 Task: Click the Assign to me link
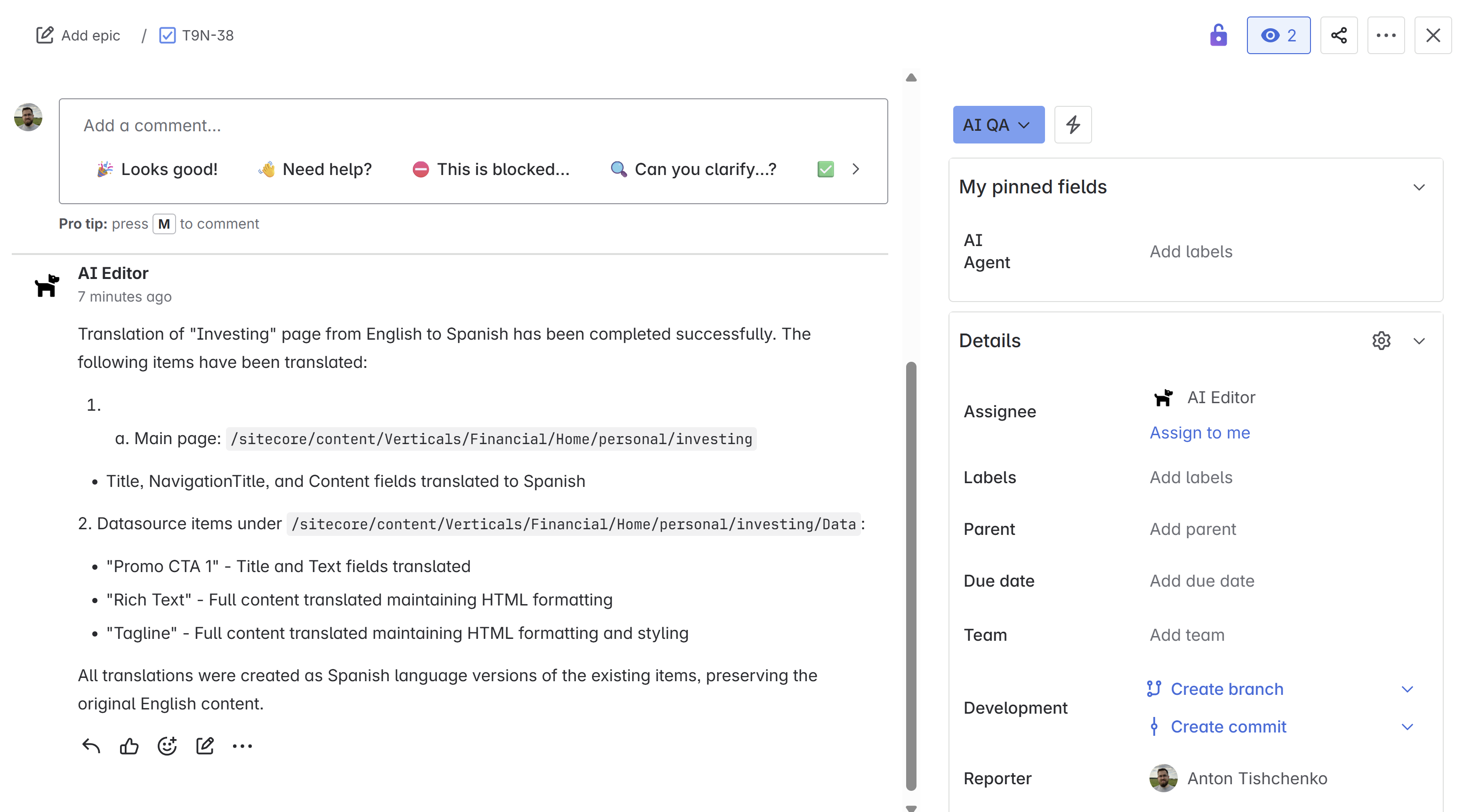tap(1199, 433)
